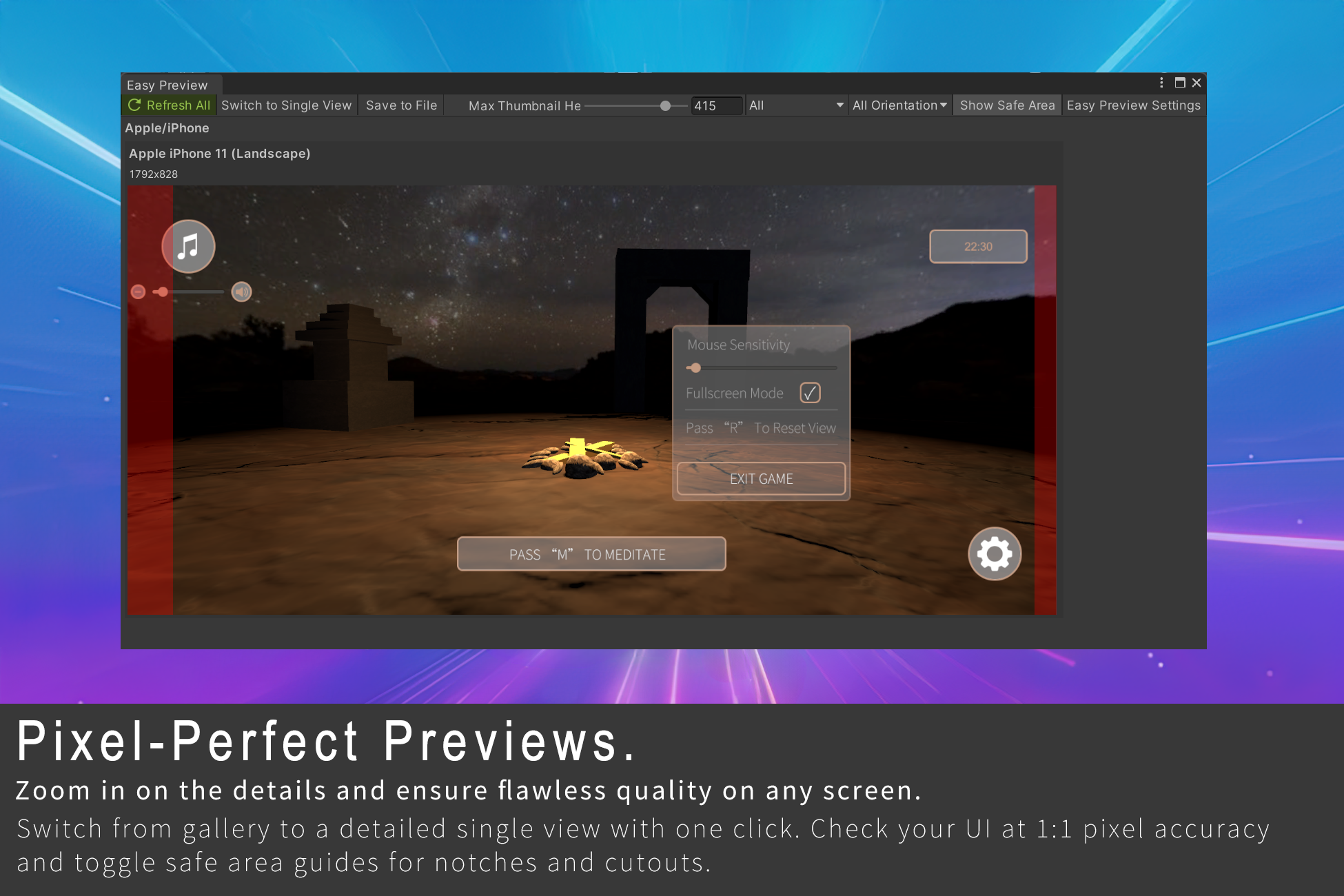Screen dimensions: 1344x896
Task: Click the mute icon left of volume slider
Action: 138,292
